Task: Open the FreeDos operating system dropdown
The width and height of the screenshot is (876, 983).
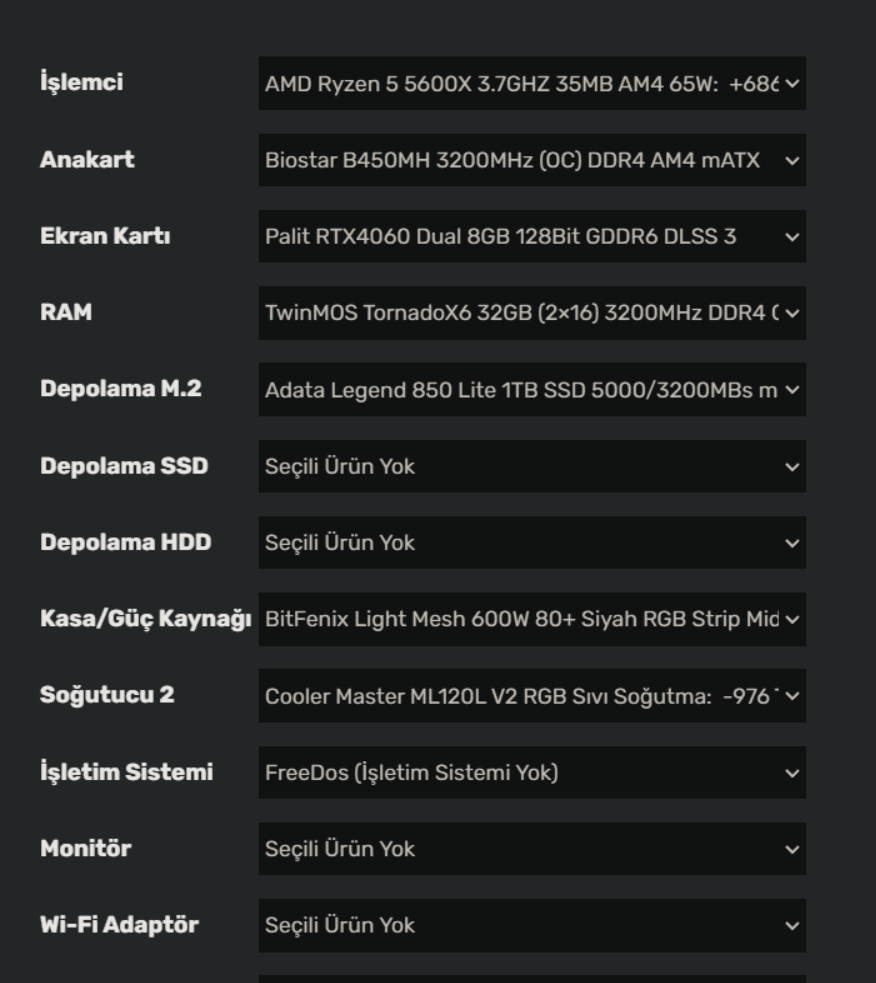Action: [531, 773]
